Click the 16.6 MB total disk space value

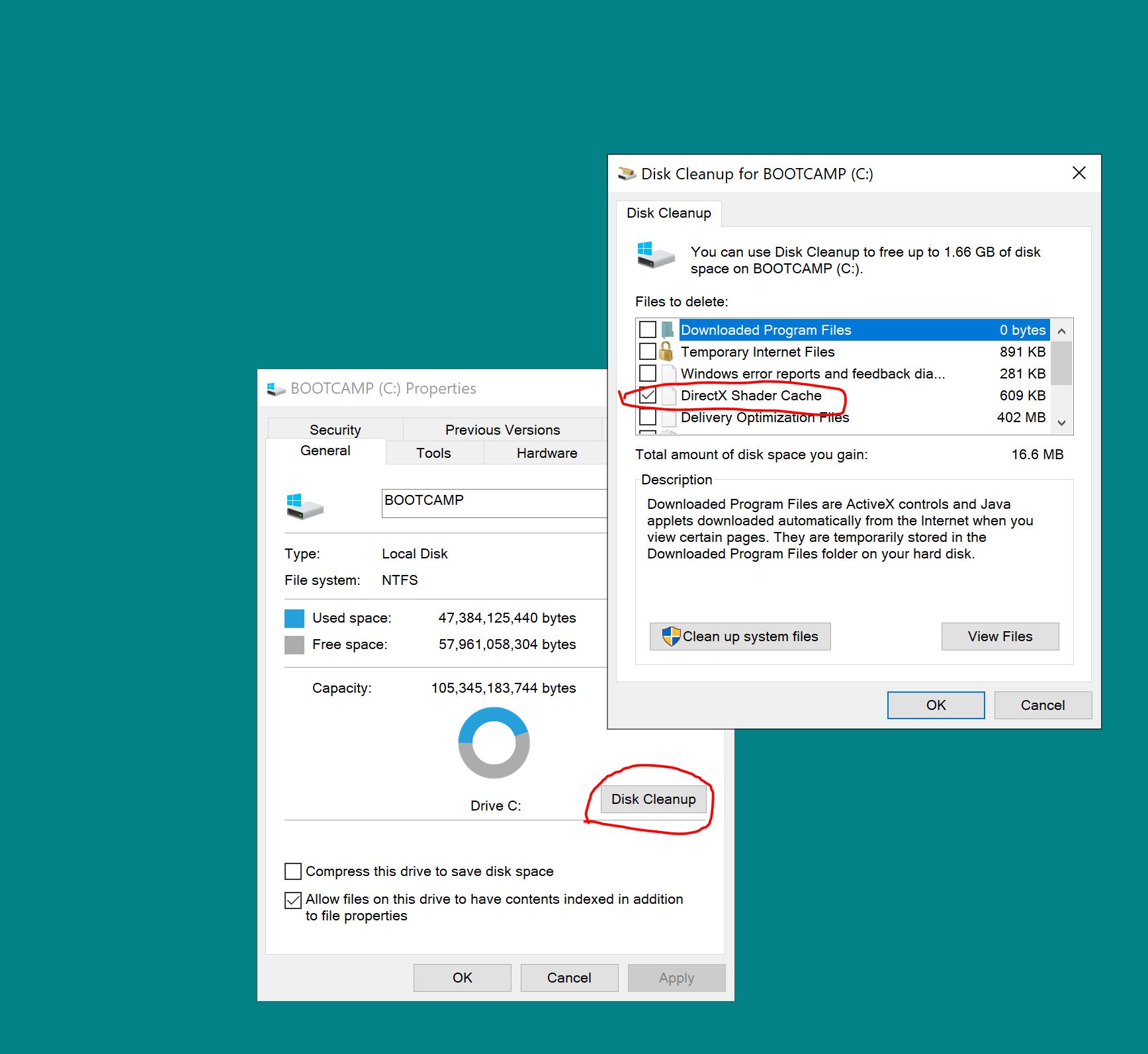[x=1037, y=455]
